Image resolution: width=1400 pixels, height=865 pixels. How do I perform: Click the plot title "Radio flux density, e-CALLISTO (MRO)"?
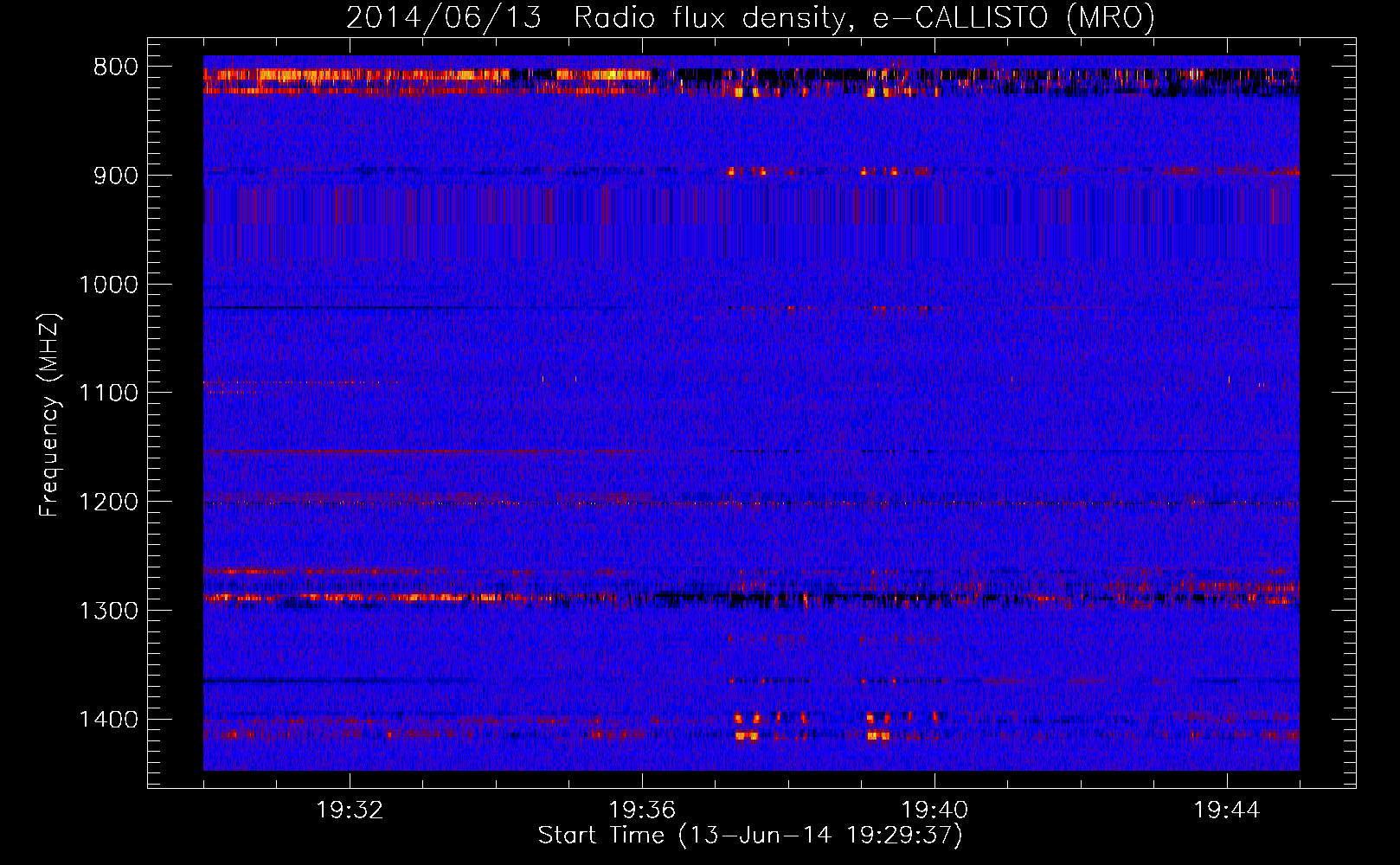pos(864,17)
